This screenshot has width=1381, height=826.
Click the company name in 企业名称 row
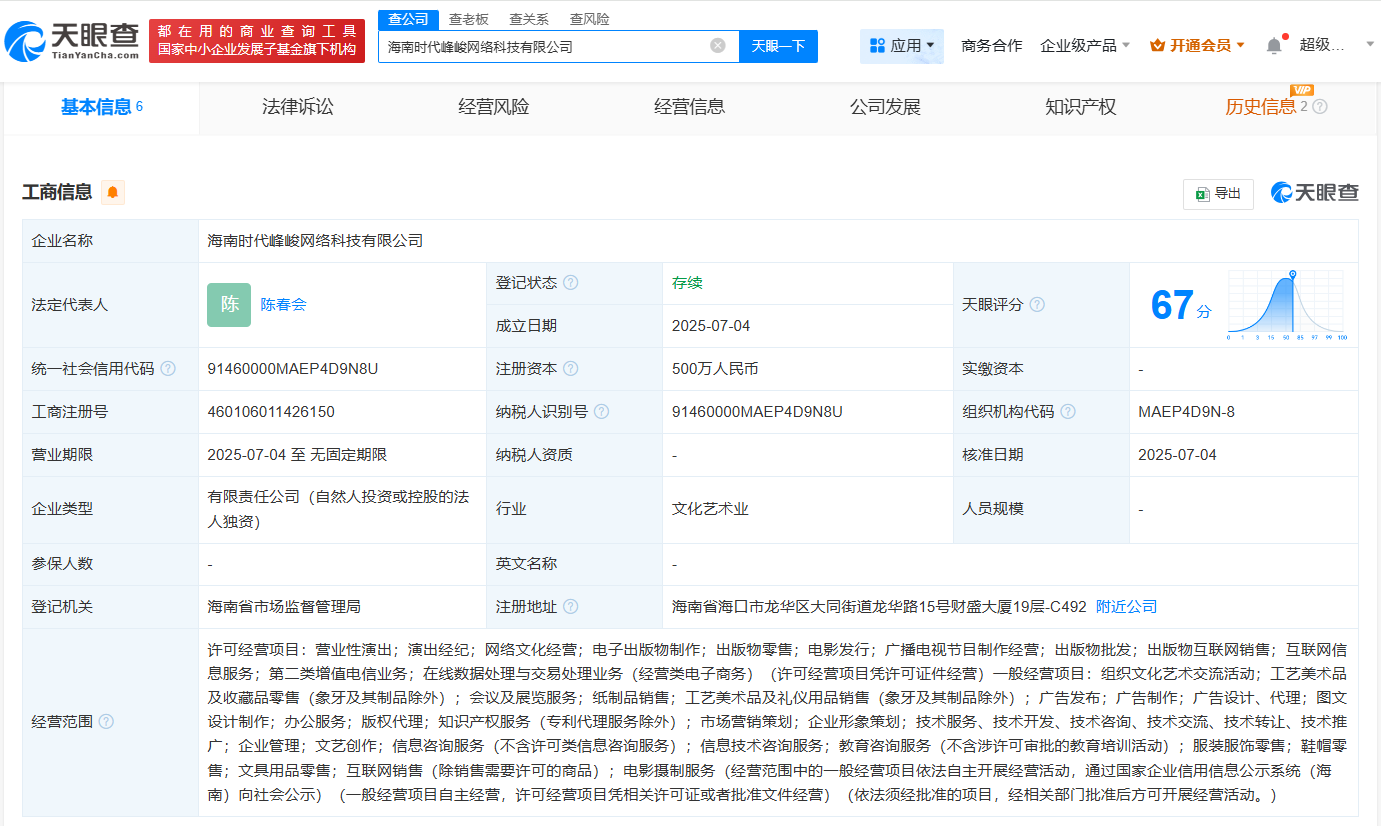tap(315, 241)
